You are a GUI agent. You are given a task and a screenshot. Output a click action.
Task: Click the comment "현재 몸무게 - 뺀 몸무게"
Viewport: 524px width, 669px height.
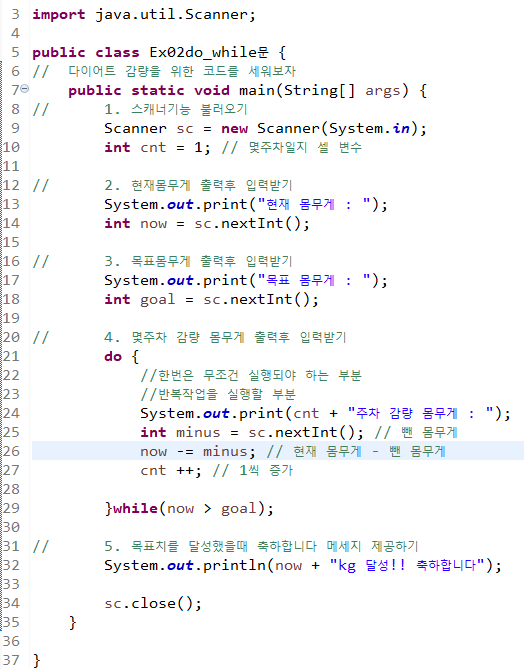click(370, 451)
